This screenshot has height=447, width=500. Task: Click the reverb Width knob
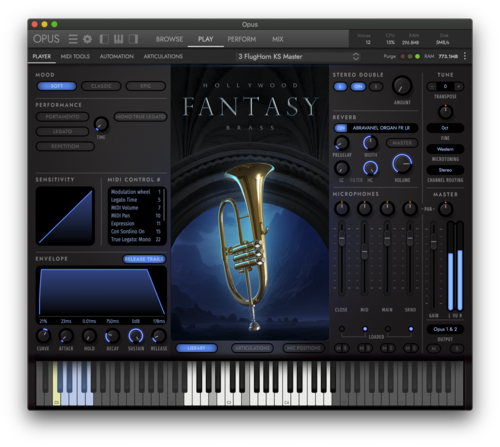click(370, 143)
